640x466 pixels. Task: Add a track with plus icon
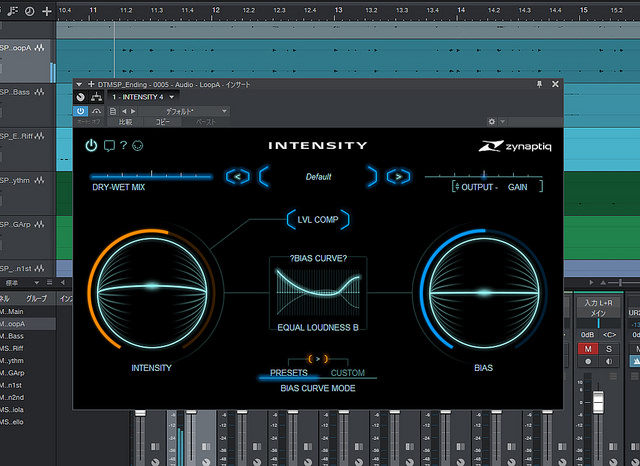click(x=47, y=11)
